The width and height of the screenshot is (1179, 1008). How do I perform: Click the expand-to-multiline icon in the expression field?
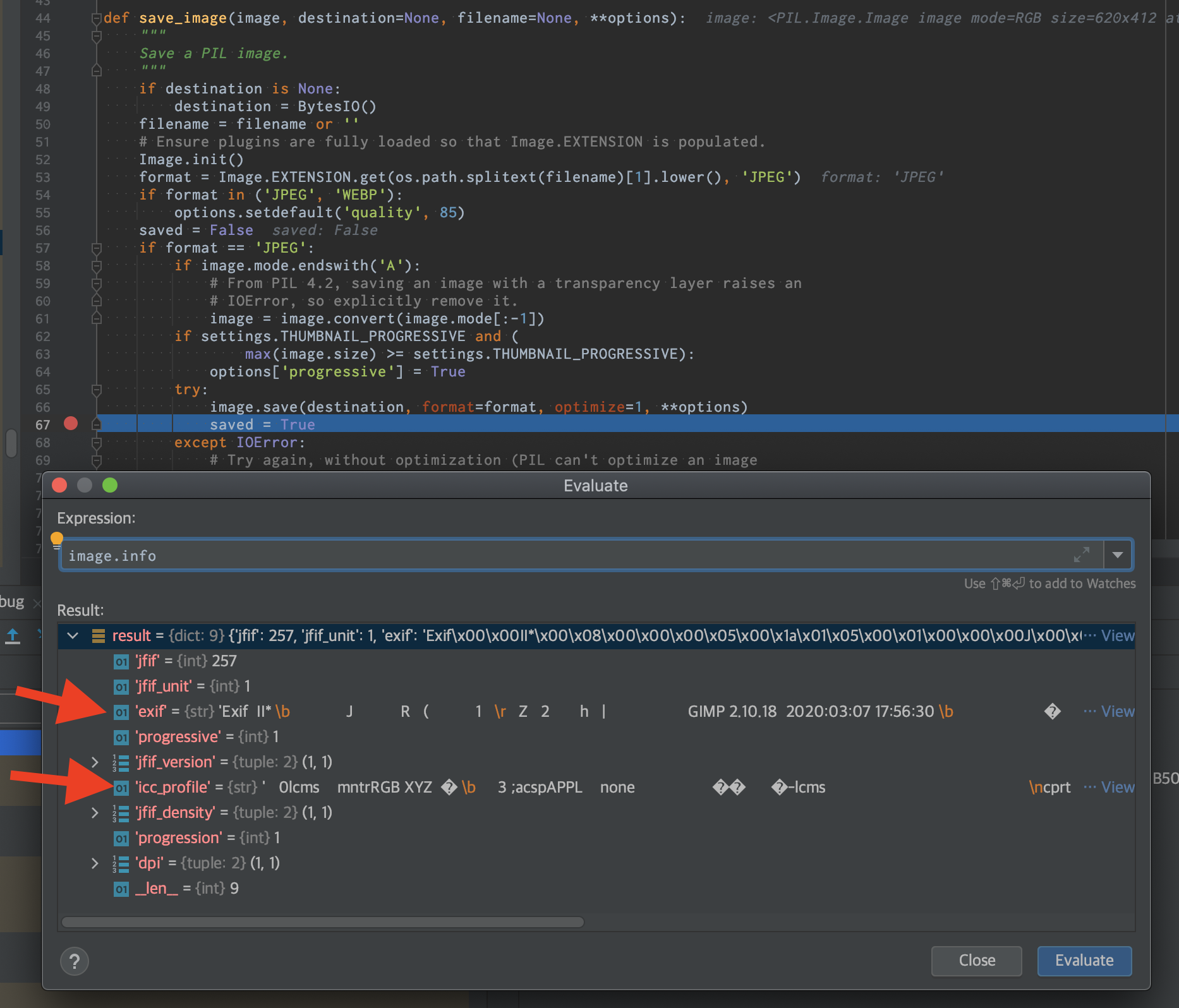1083,555
